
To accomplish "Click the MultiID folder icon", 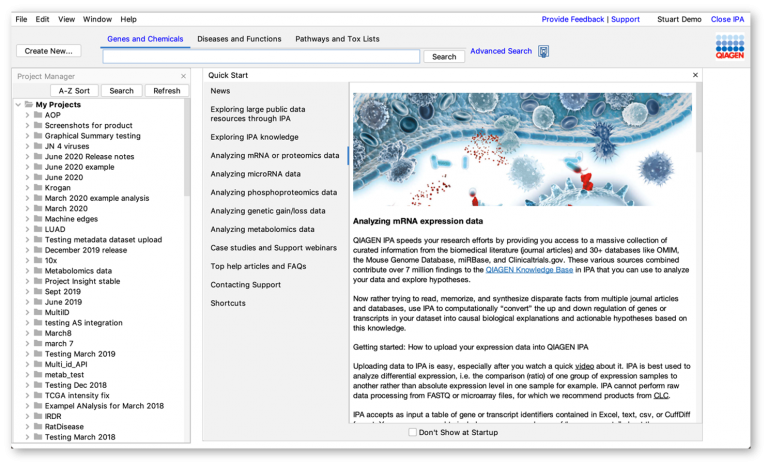I will [38, 312].
